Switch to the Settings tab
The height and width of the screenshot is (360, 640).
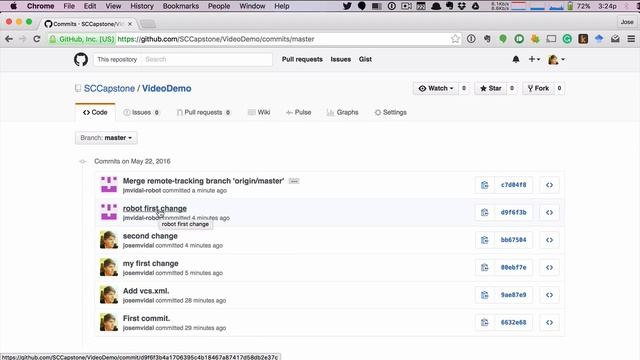[x=391, y=112]
